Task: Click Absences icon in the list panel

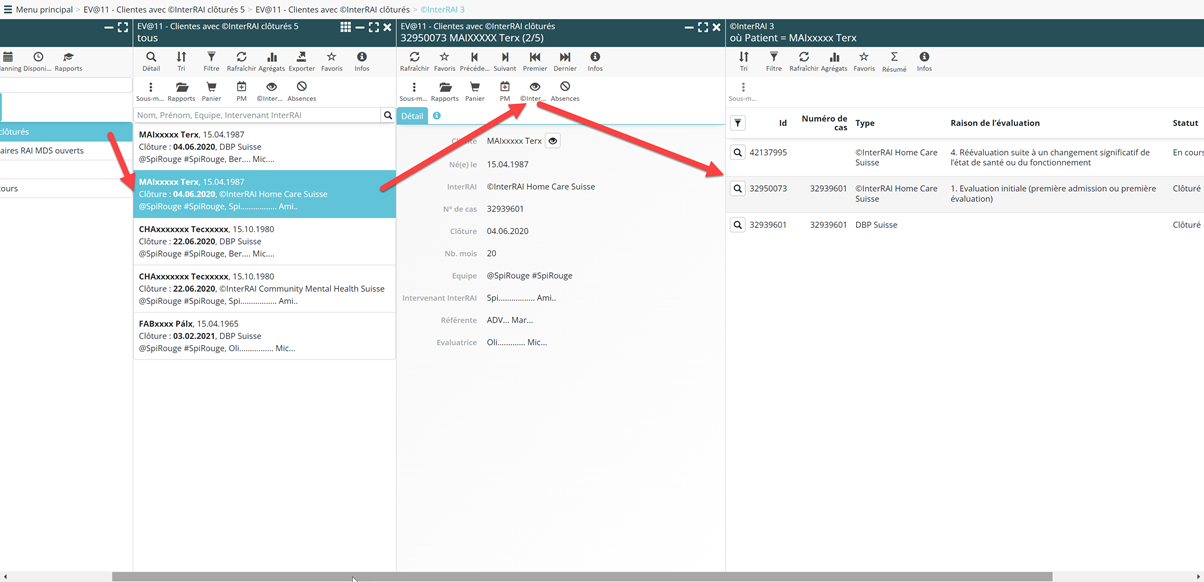Action: tap(301, 88)
